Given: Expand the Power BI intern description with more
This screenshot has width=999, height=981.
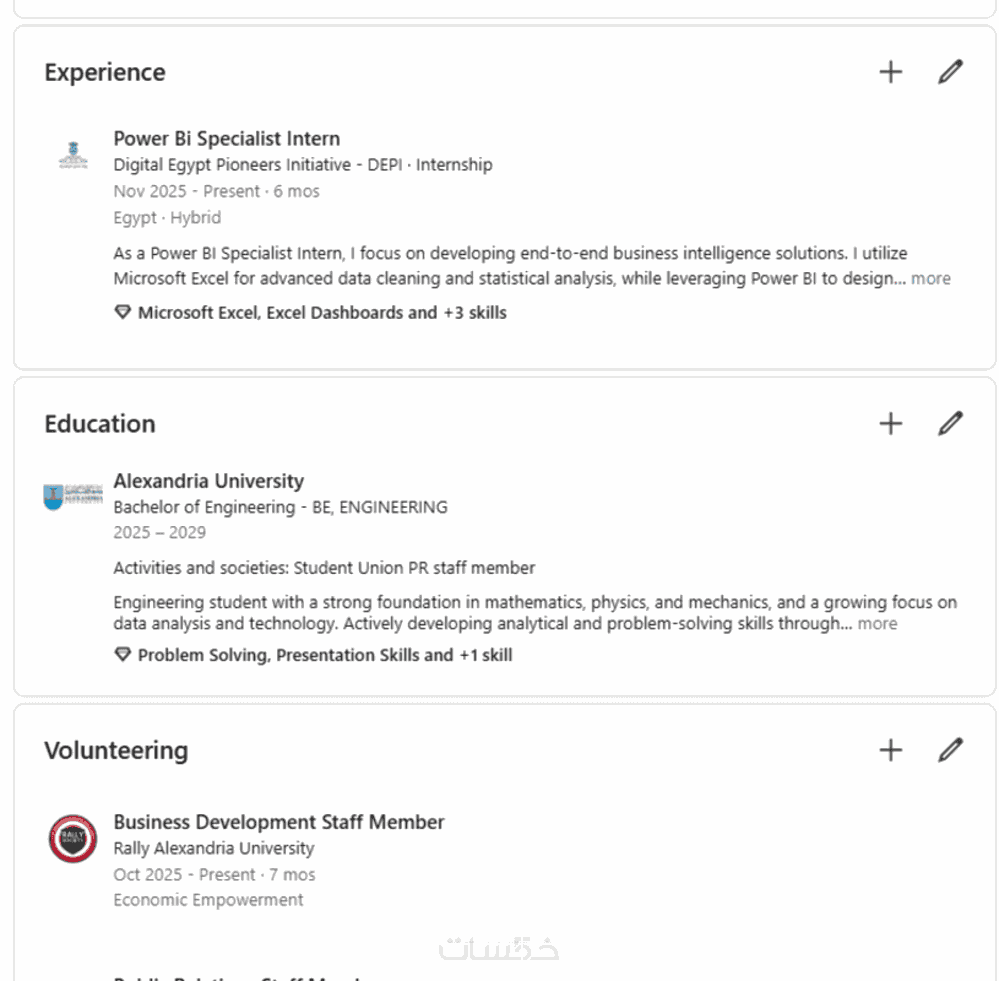Looking at the screenshot, I should [930, 279].
